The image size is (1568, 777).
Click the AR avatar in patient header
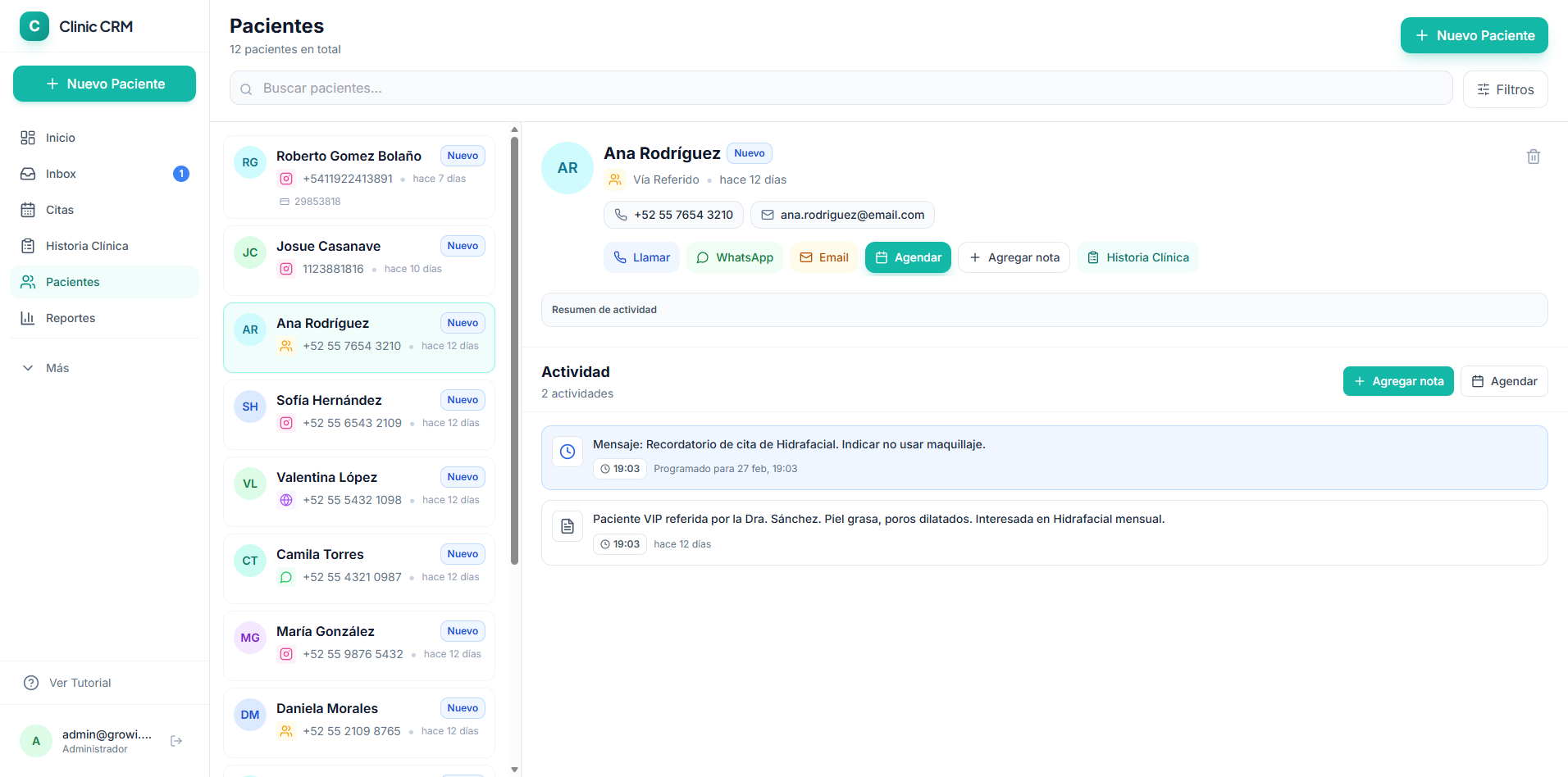(567, 168)
